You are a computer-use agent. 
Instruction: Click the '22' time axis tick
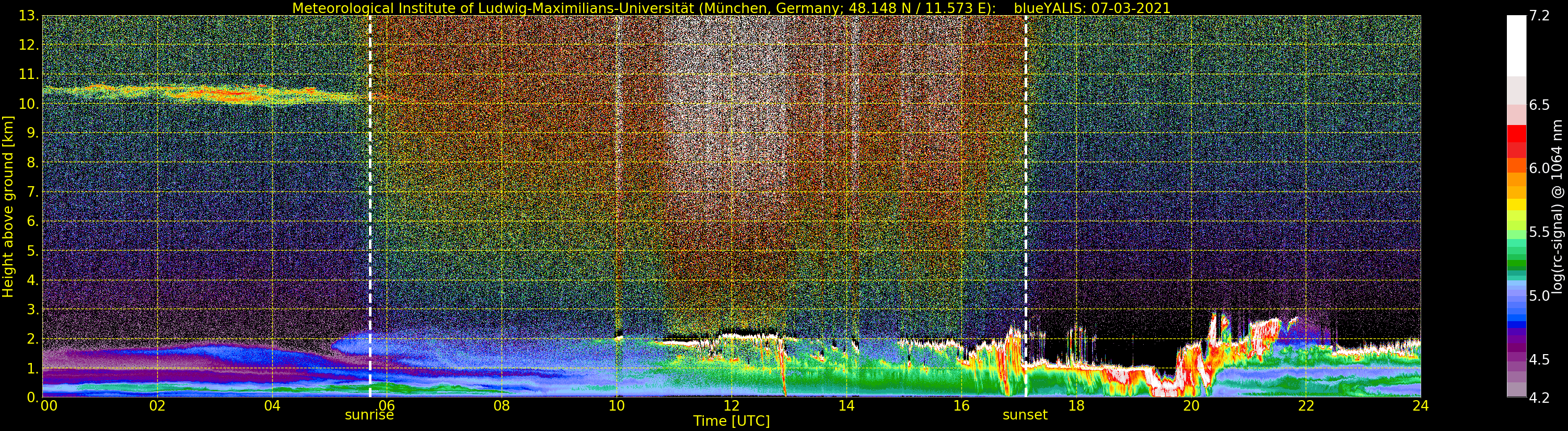pyautogui.click(x=1306, y=406)
